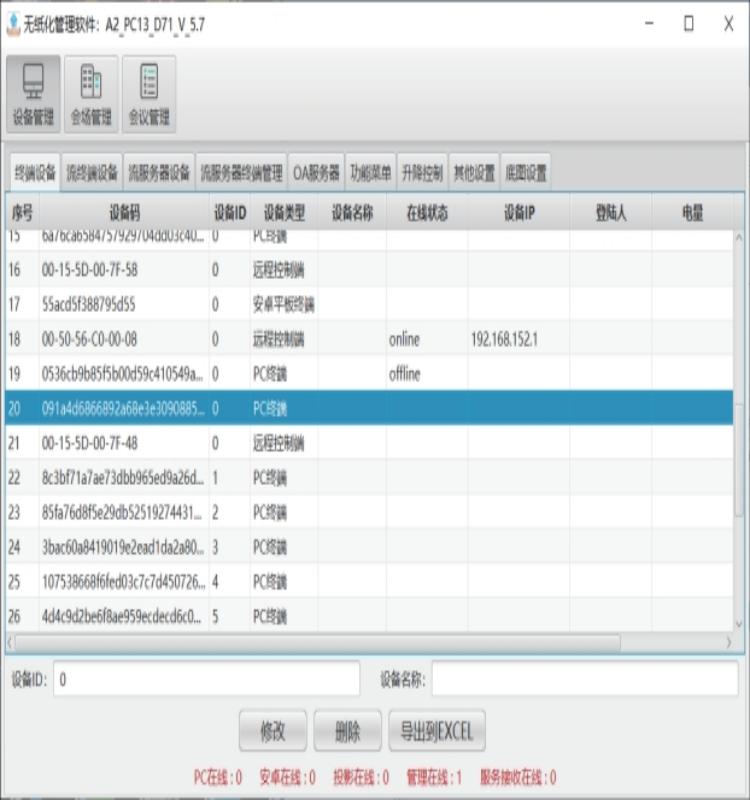Focus the 设备ID input field
This screenshot has height=800, width=750.
206,679
